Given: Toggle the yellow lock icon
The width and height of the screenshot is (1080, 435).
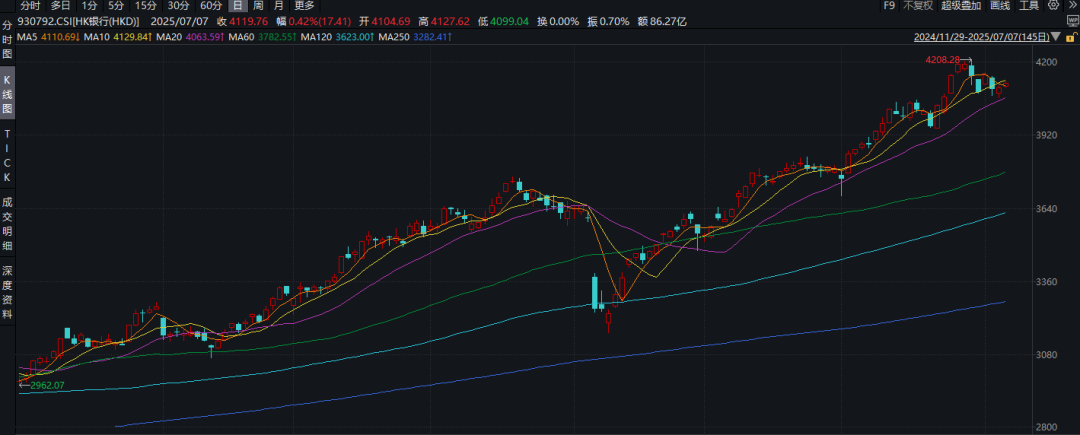Looking at the screenshot, I should point(1072,37).
